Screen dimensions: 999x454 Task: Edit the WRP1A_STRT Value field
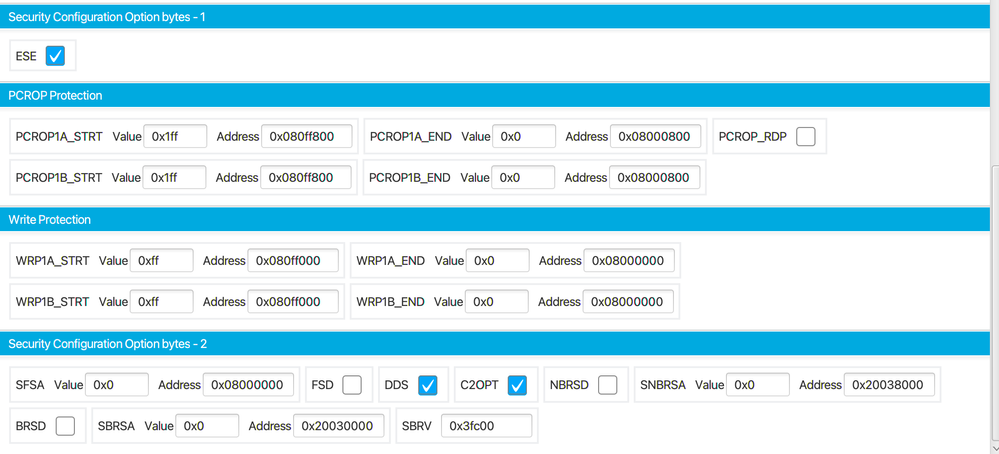coord(162,260)
